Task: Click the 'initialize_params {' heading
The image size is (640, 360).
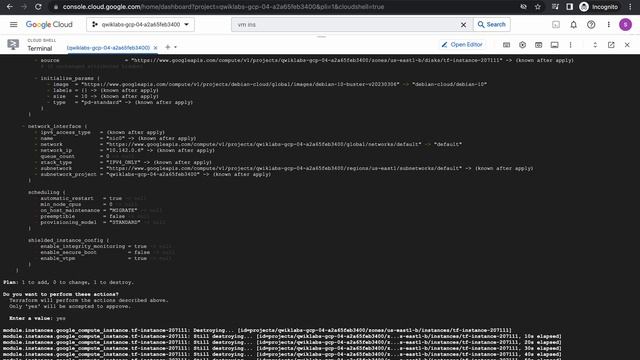Action: tap(70, 78)
